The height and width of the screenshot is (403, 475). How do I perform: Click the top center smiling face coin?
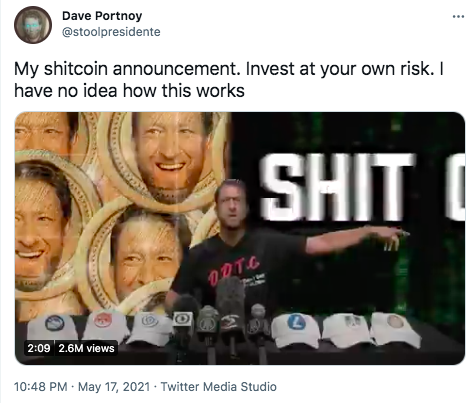click(x=172, y=157)
